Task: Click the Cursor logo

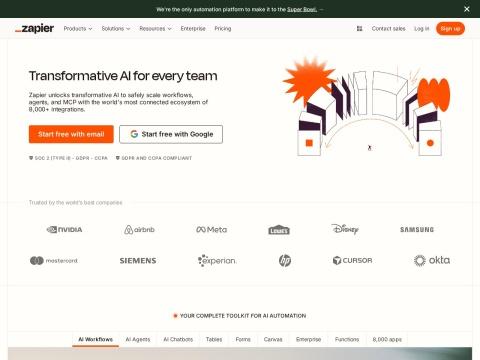Action: [x=352, y=260]
